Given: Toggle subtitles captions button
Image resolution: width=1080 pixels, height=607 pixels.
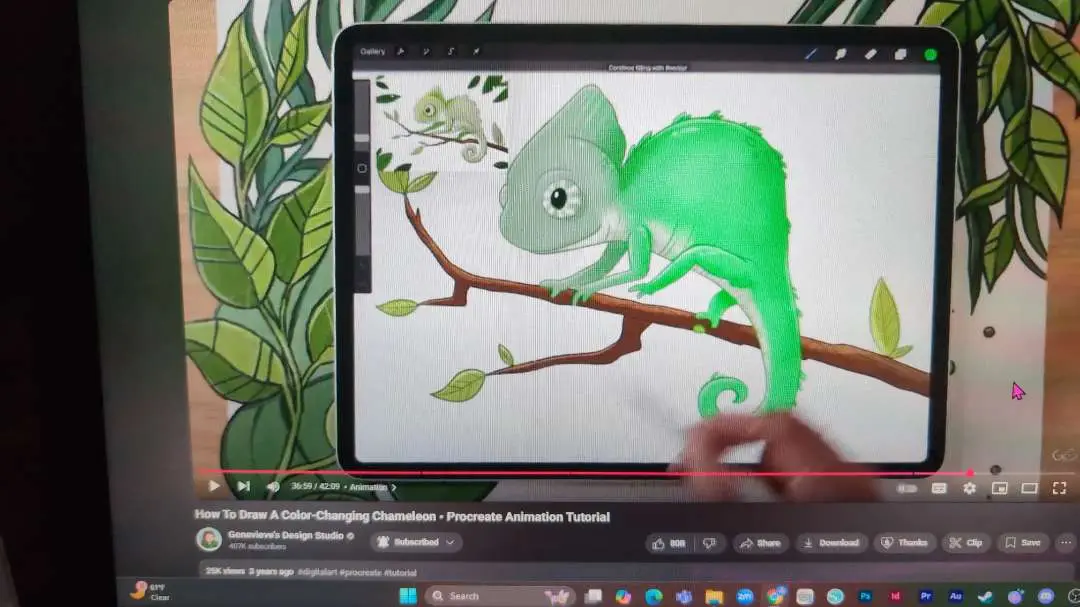Looking at the screenshot, I should tap(939, 488).
